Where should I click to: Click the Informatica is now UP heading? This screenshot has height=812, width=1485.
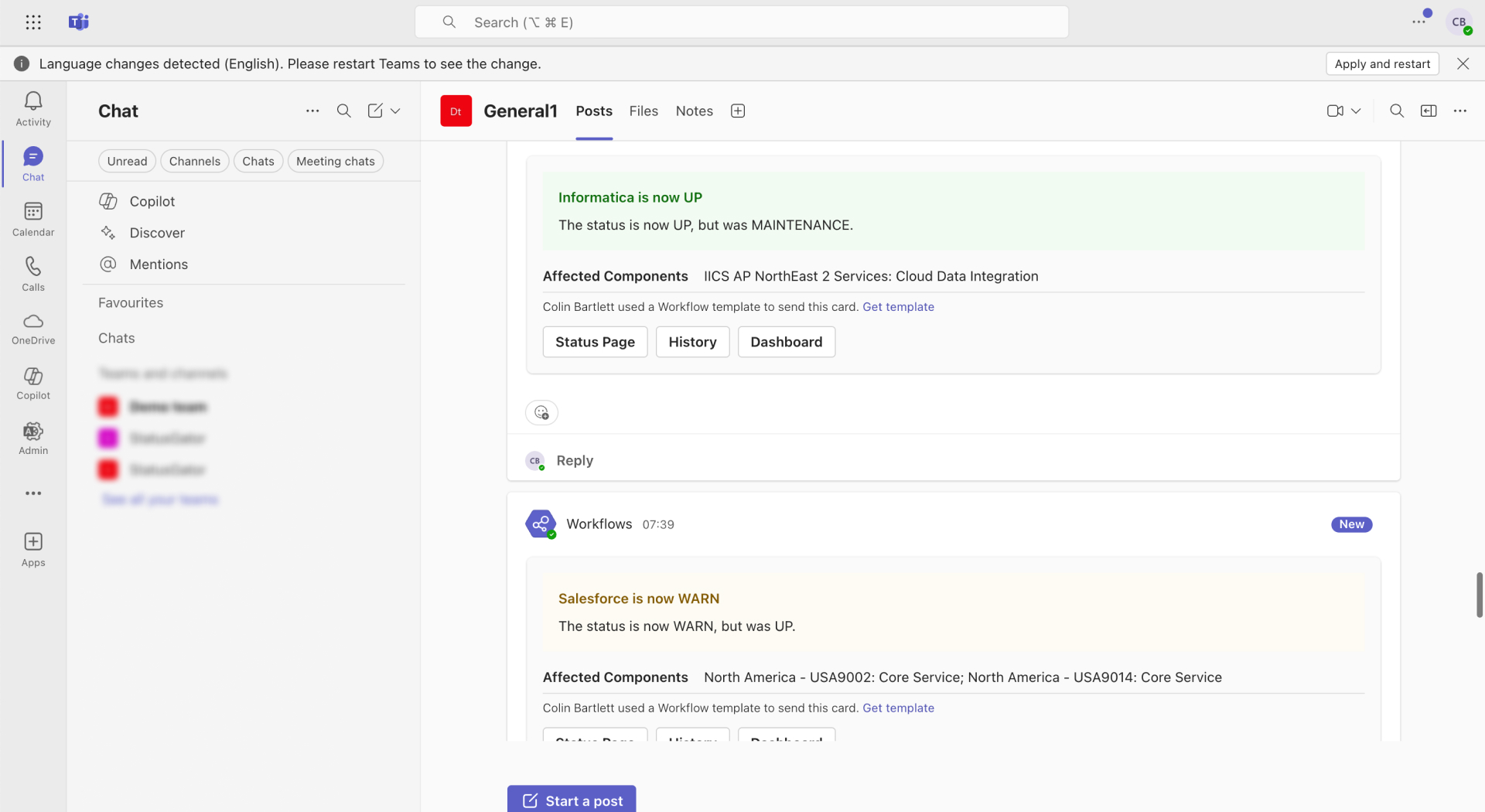(630, 197)
